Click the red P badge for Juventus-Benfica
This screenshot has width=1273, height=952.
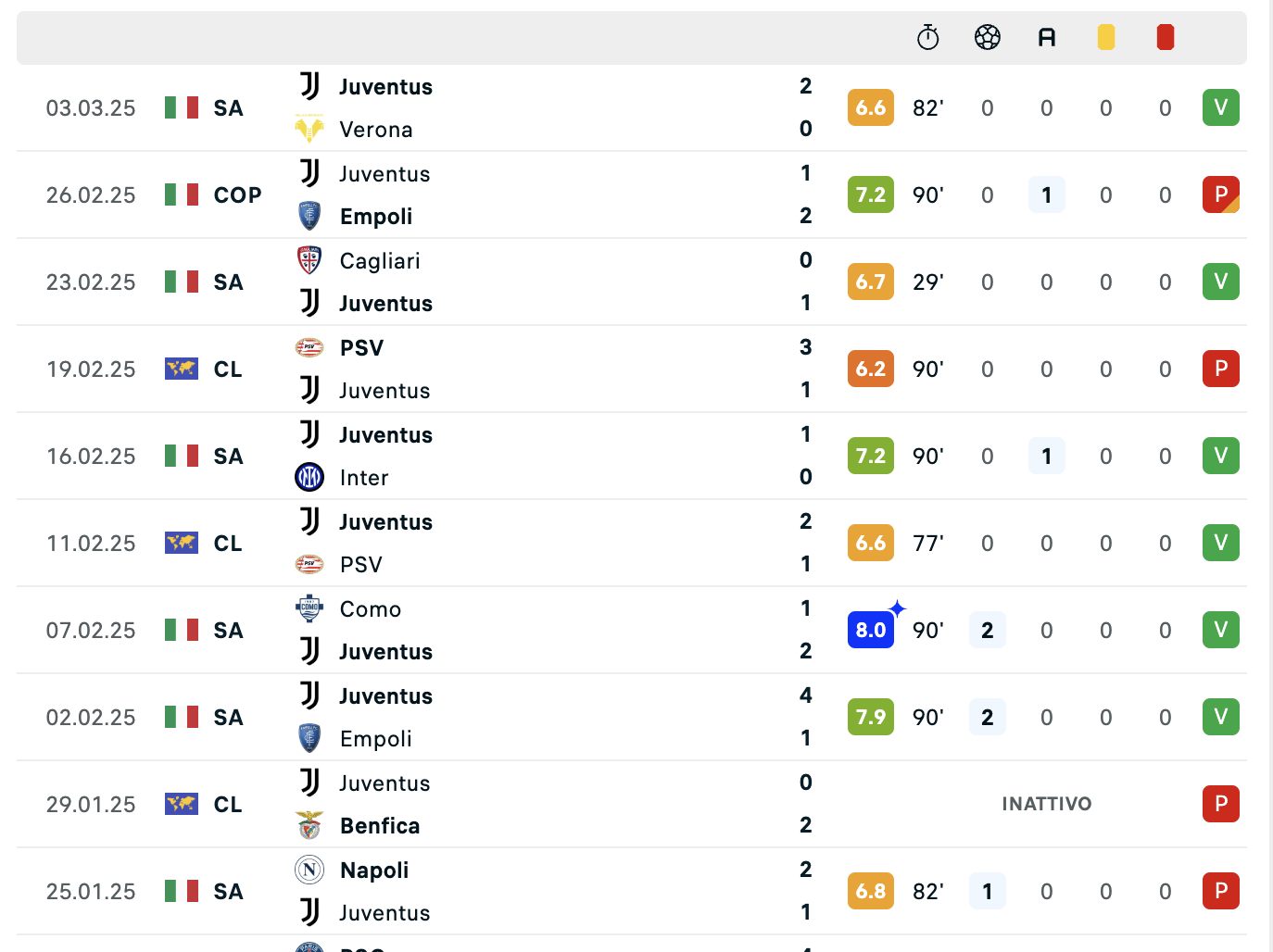point(1221,804)
